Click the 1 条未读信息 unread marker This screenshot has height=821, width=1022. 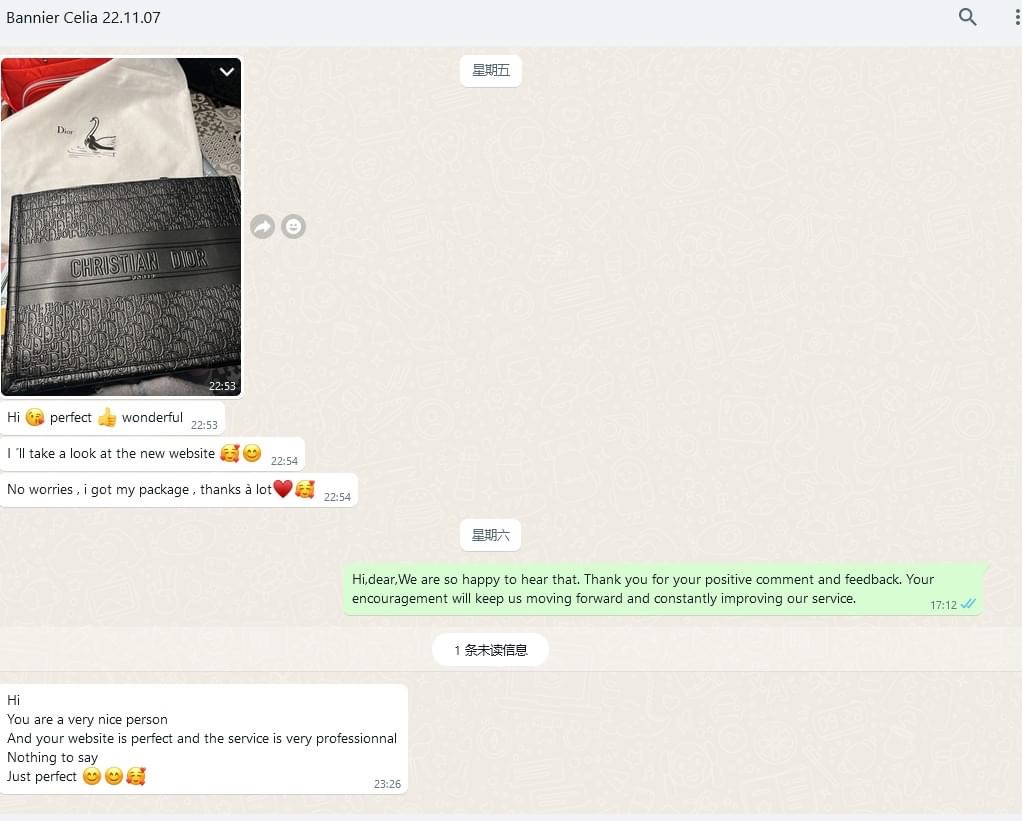[x=491, y=650]
